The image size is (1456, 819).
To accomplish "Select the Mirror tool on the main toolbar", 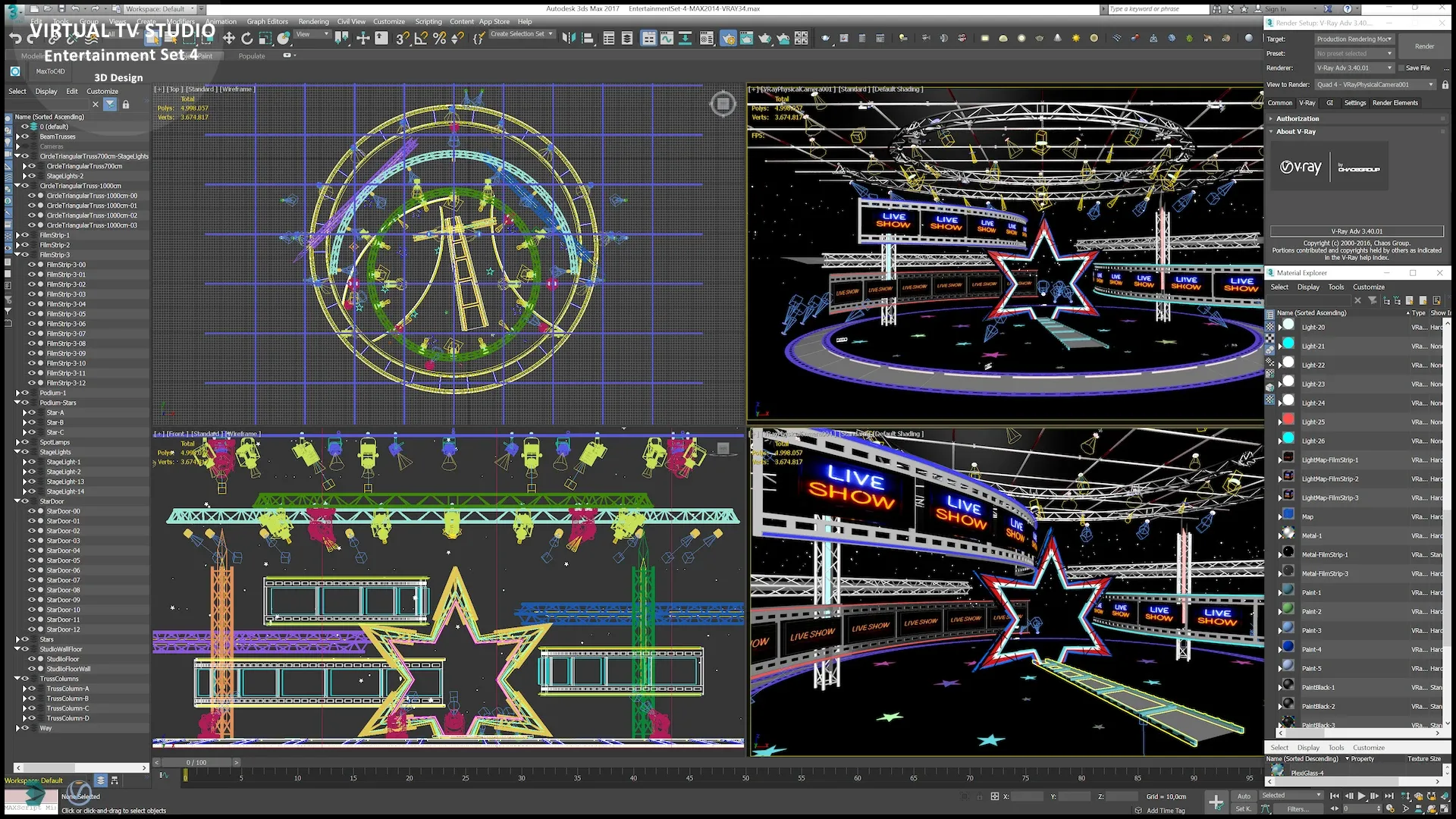I will point(570,36).
